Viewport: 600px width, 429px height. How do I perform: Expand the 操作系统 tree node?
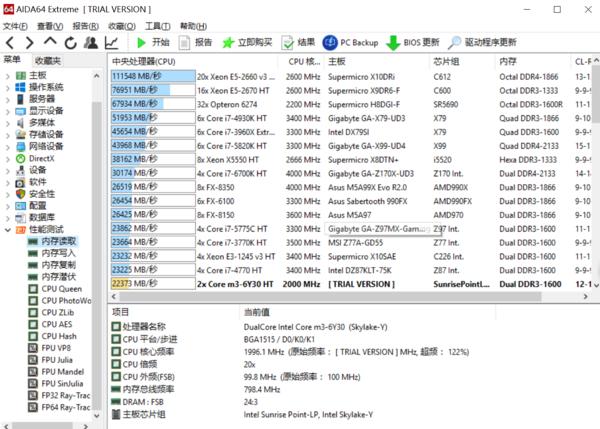(8, 88)
